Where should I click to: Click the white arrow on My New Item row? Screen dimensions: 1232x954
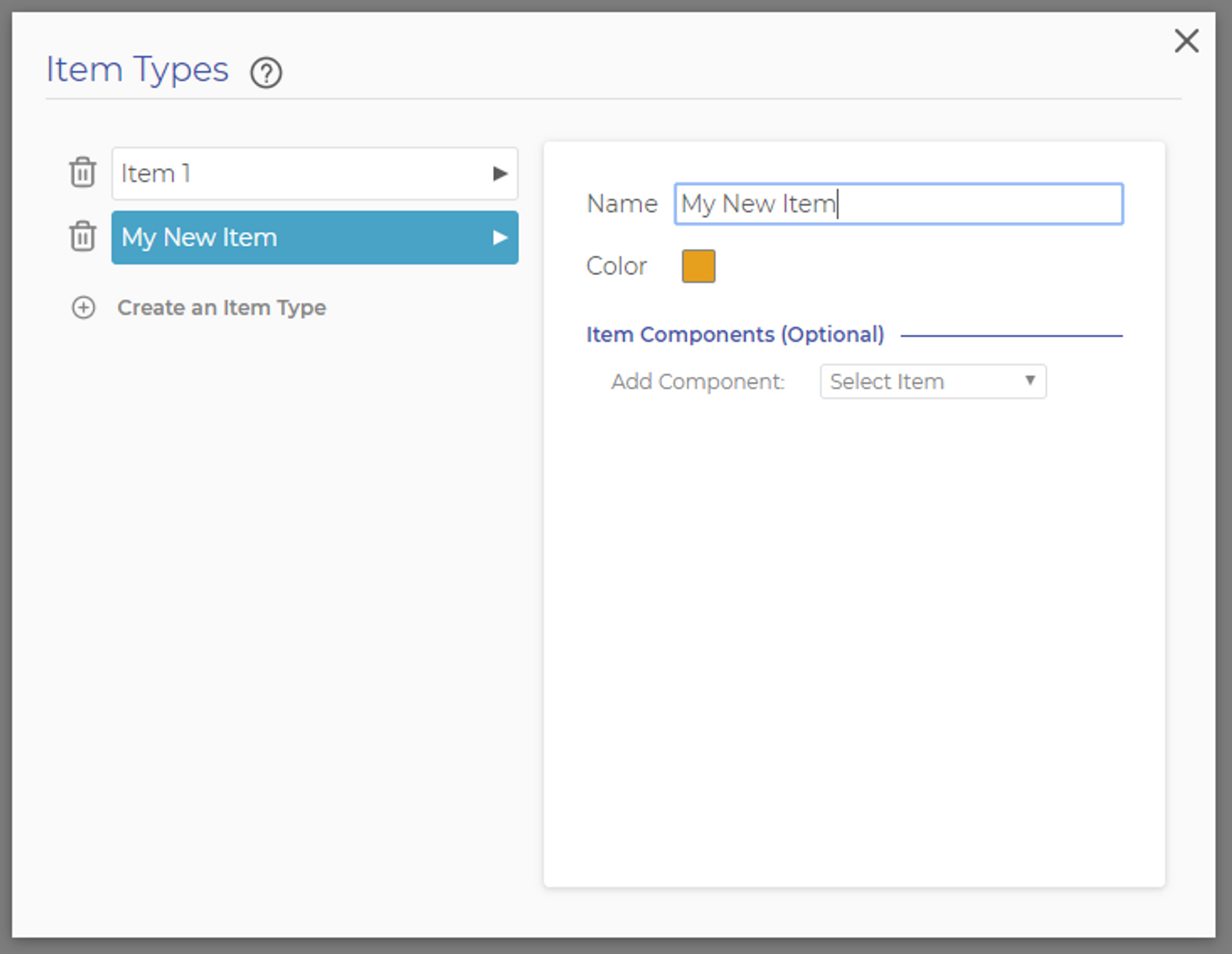pyautogui.click(x=500, y=238)
